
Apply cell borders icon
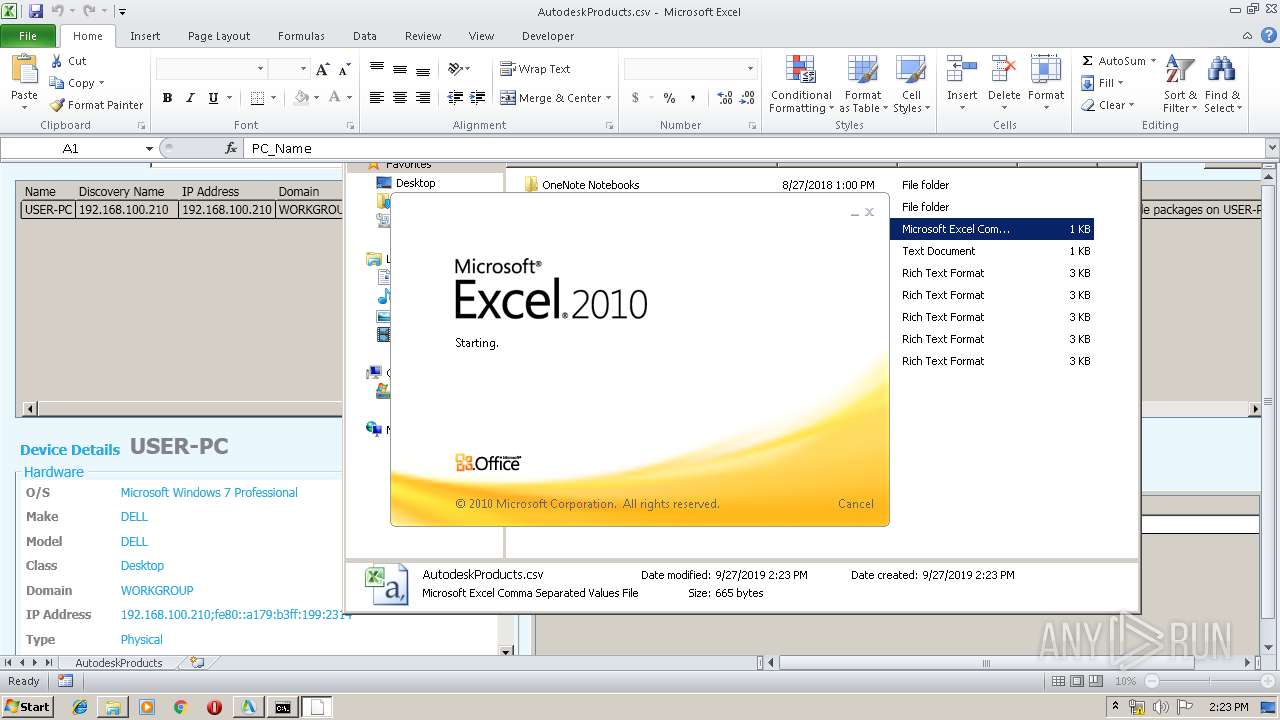click(x=257, y=98)
